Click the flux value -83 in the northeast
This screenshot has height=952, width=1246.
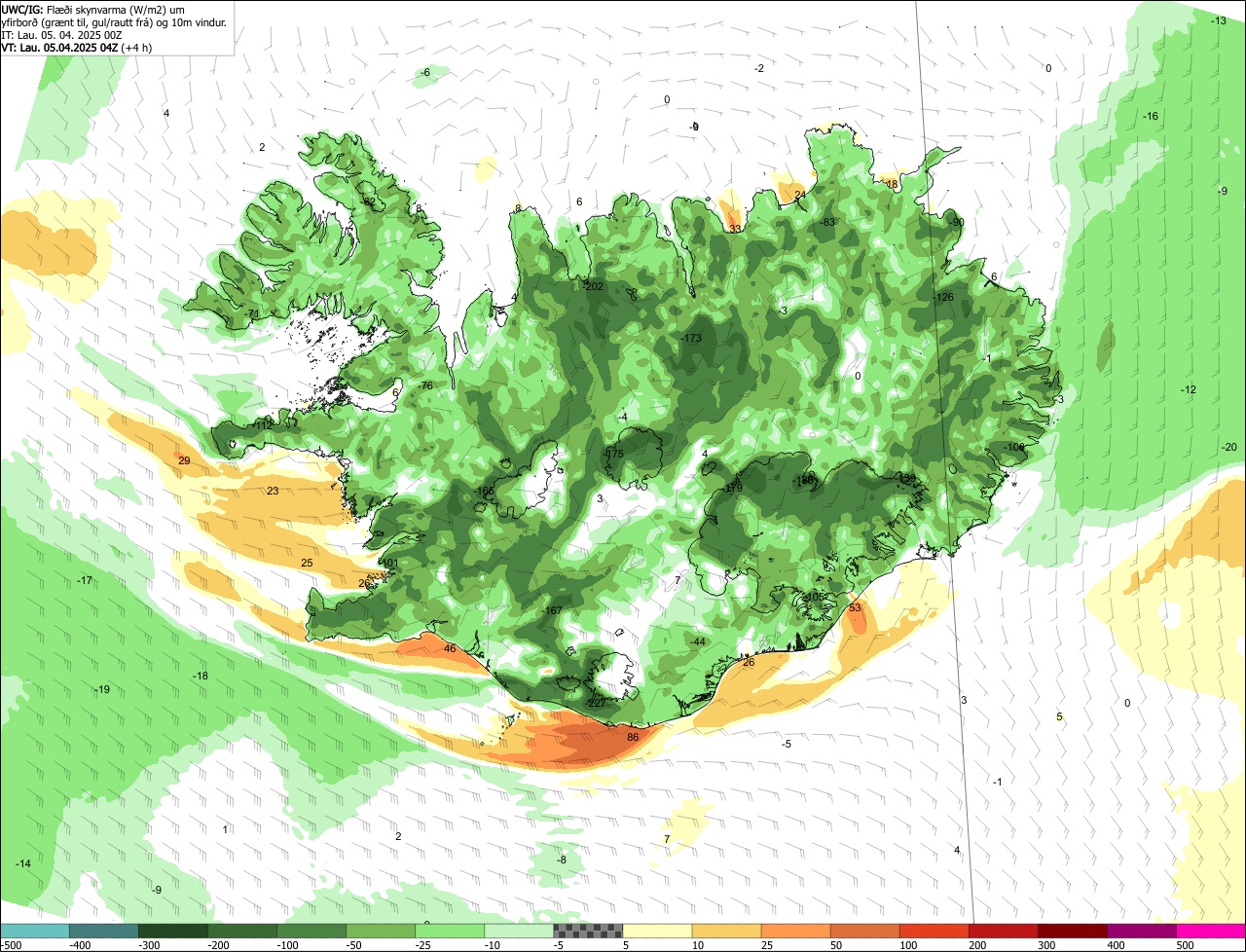click(827, 222)
